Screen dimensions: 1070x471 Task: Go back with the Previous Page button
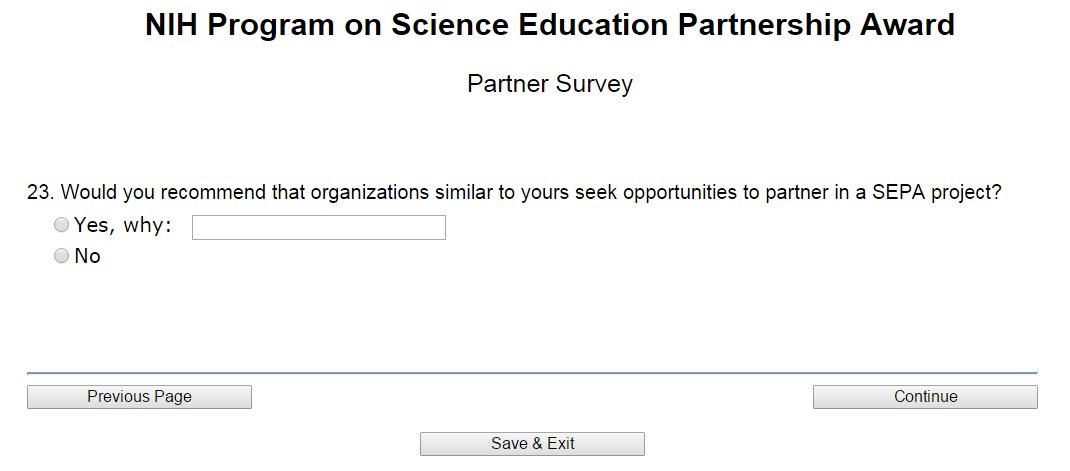139,397
